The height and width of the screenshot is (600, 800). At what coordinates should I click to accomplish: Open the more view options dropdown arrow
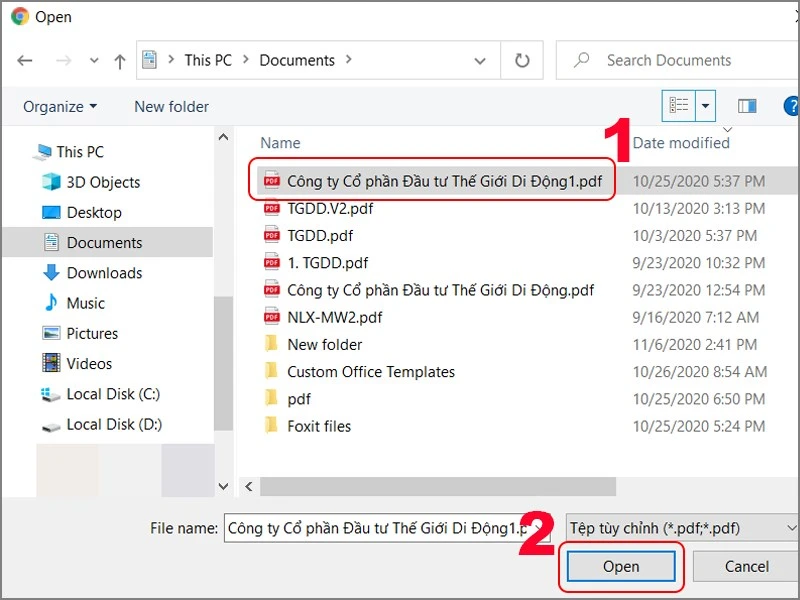pos(705,106)
